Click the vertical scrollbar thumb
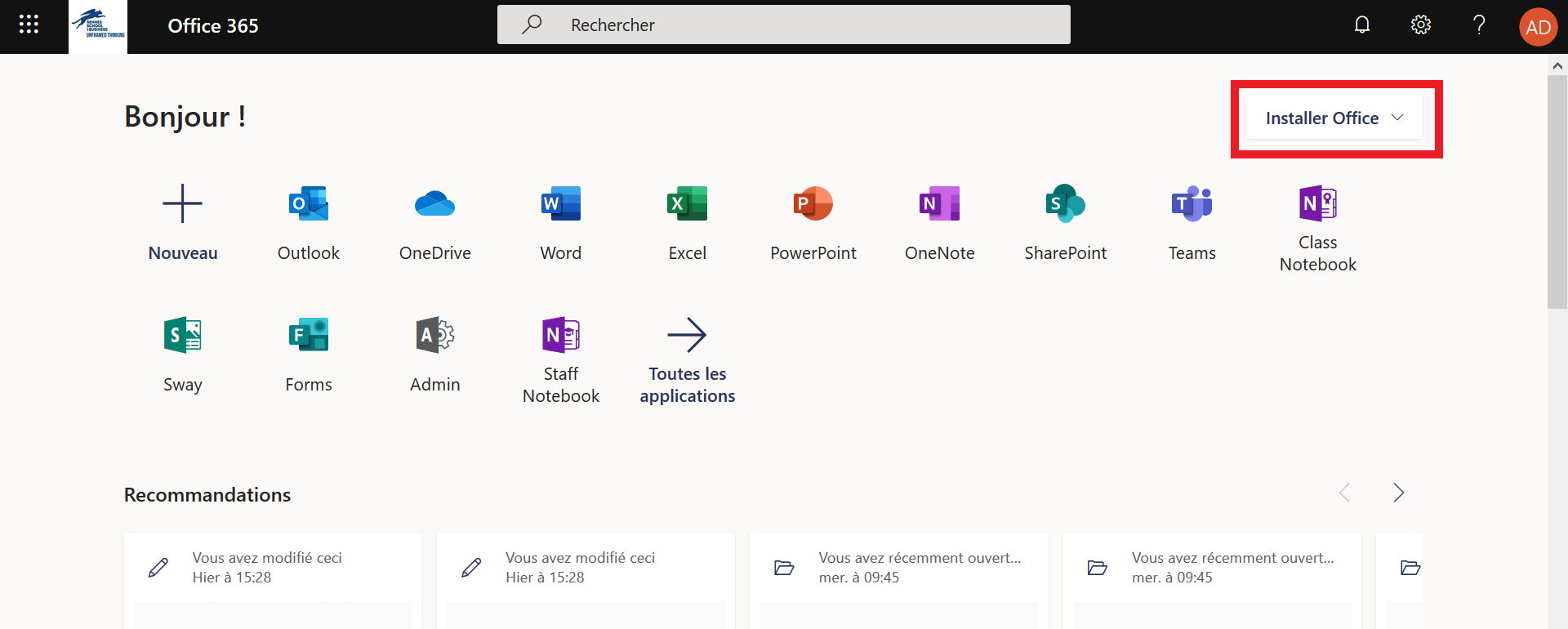1568x629 pixels. 1557,192
